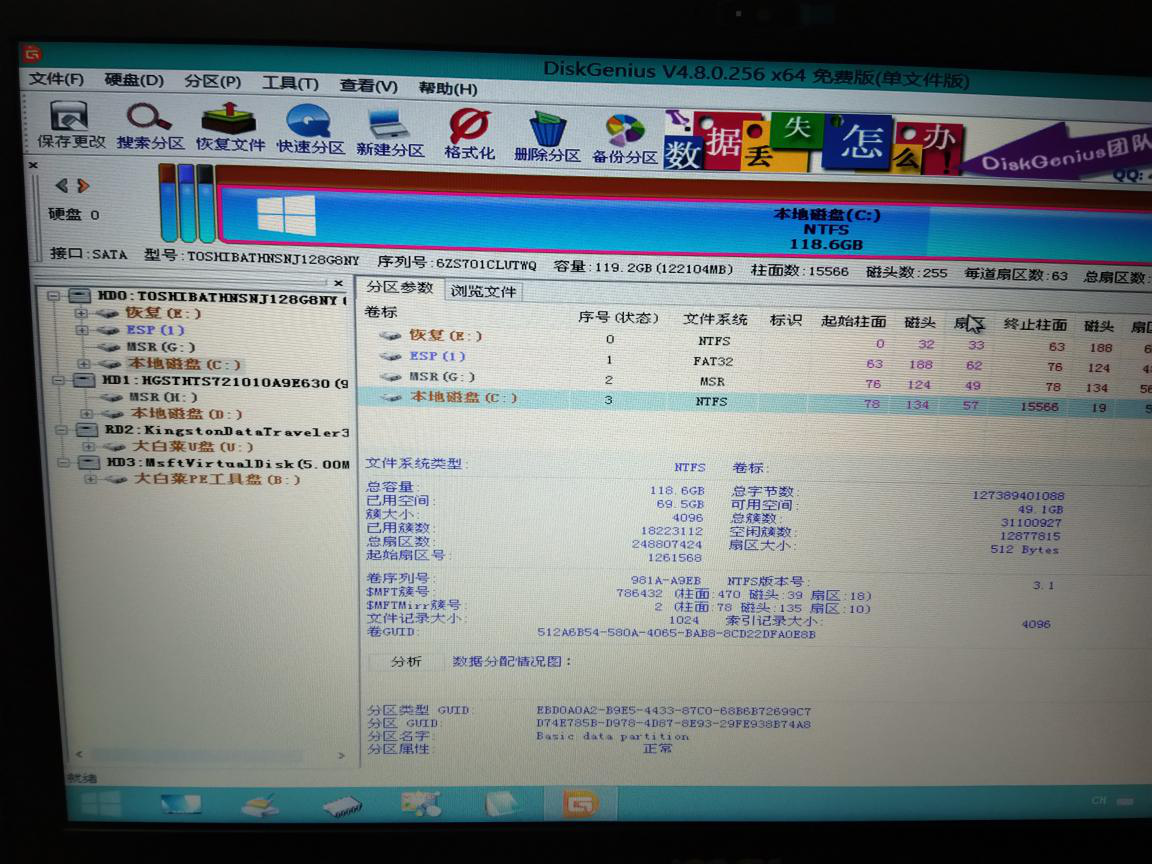Screen dimensions: 1152x864
Task: Select the ESP(1) row in partition table
Action: [x=757, y=360]
